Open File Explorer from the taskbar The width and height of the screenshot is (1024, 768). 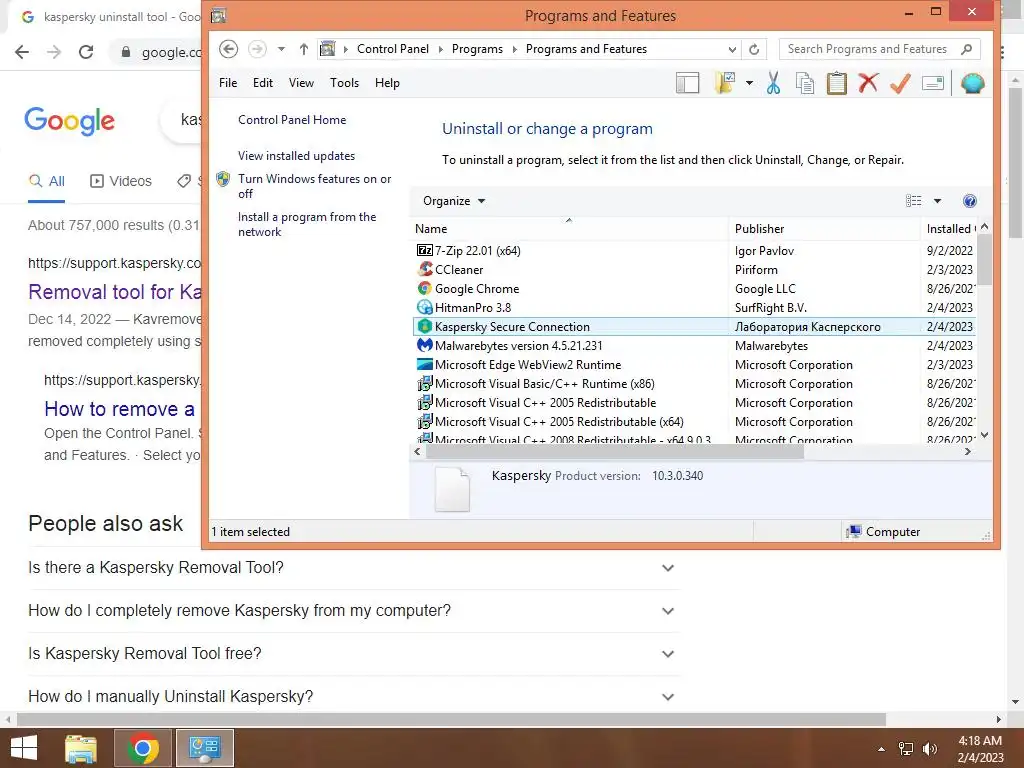tap(81, 748)
